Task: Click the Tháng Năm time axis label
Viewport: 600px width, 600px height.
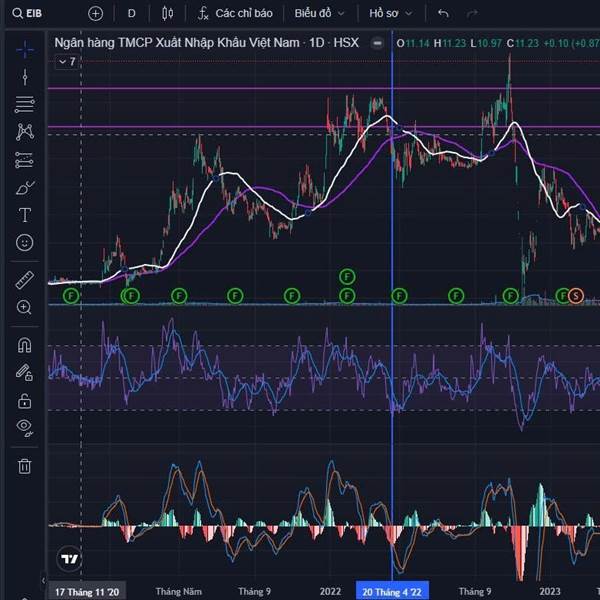Action: coord(179,591)
